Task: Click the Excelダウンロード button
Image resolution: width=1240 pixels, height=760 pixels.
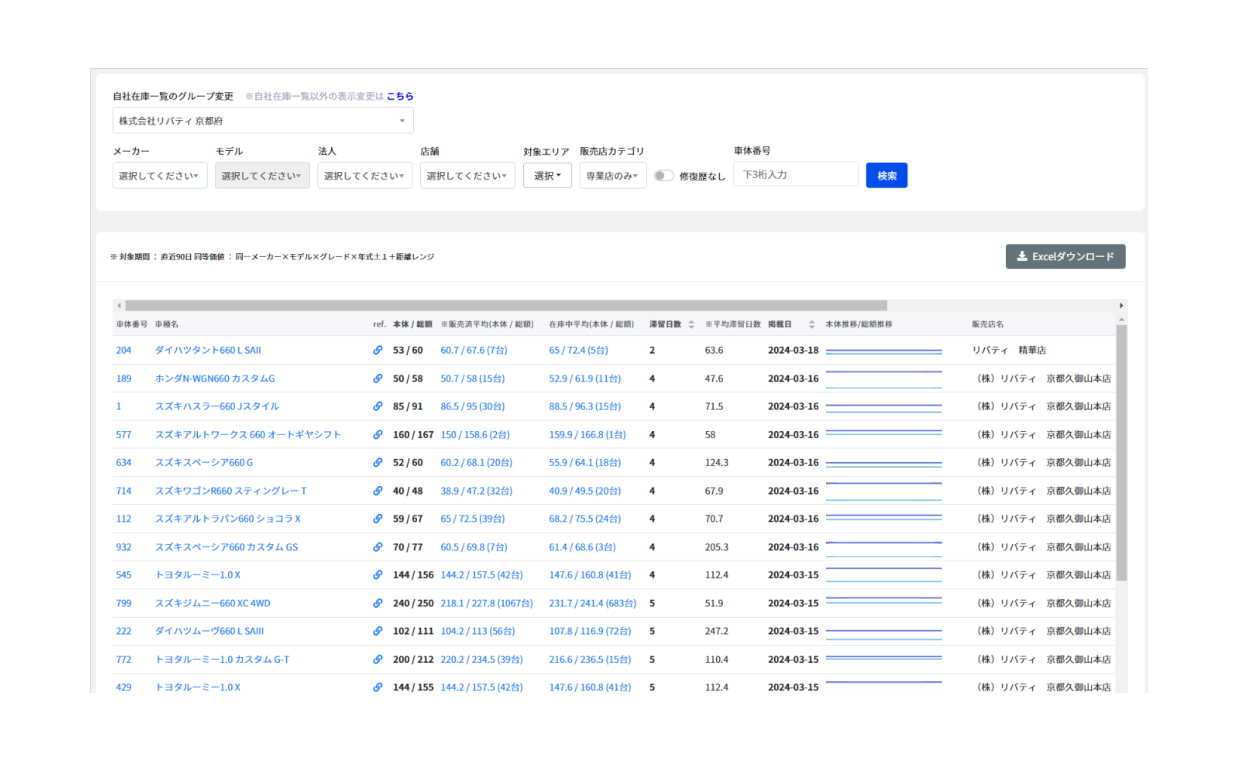Action: (1065, 257)
